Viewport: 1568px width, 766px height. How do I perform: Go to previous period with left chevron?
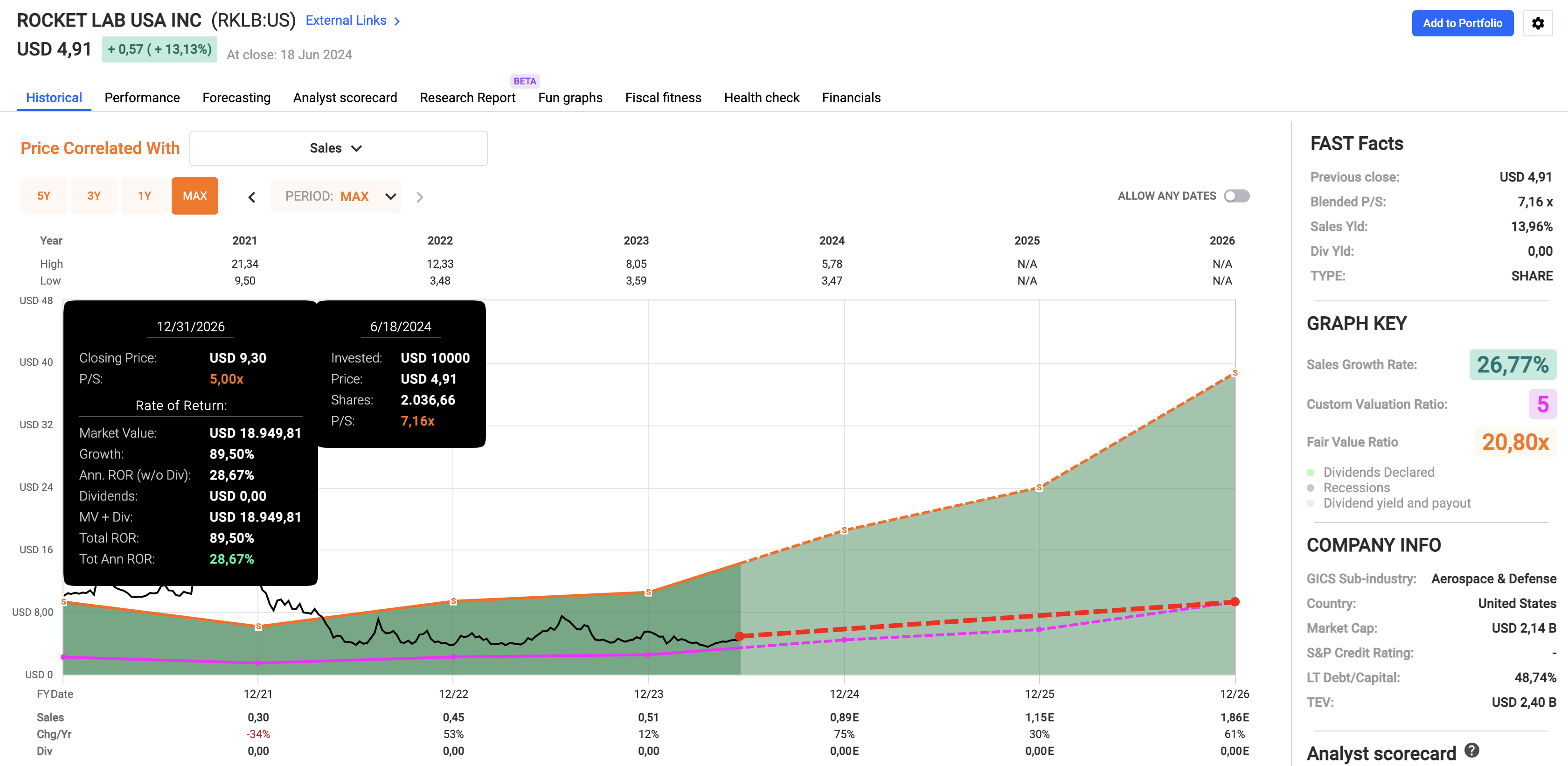(251, 197)
